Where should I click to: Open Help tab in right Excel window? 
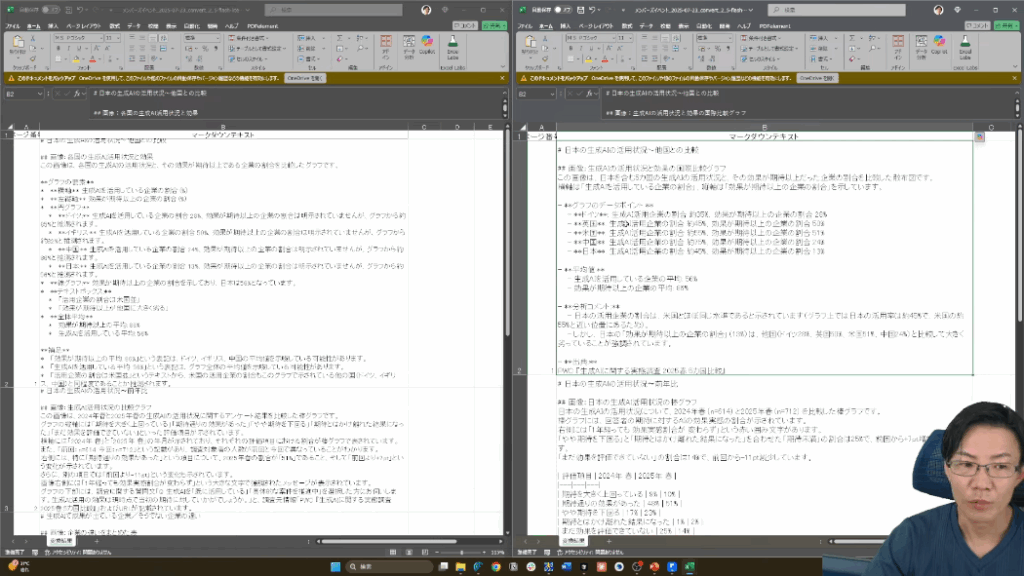click(744, 26)
